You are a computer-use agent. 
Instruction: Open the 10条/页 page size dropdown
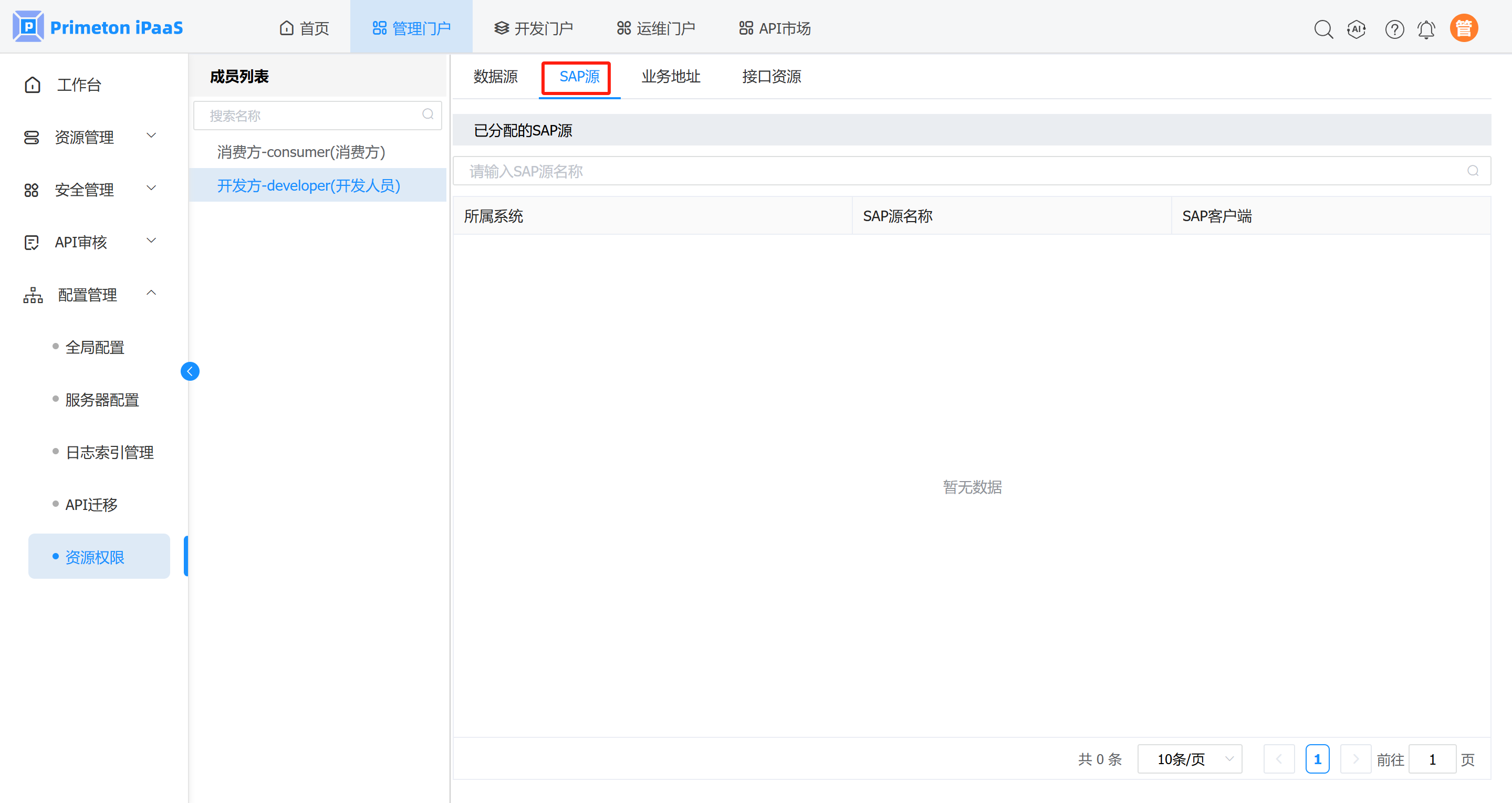point(1189,759)
